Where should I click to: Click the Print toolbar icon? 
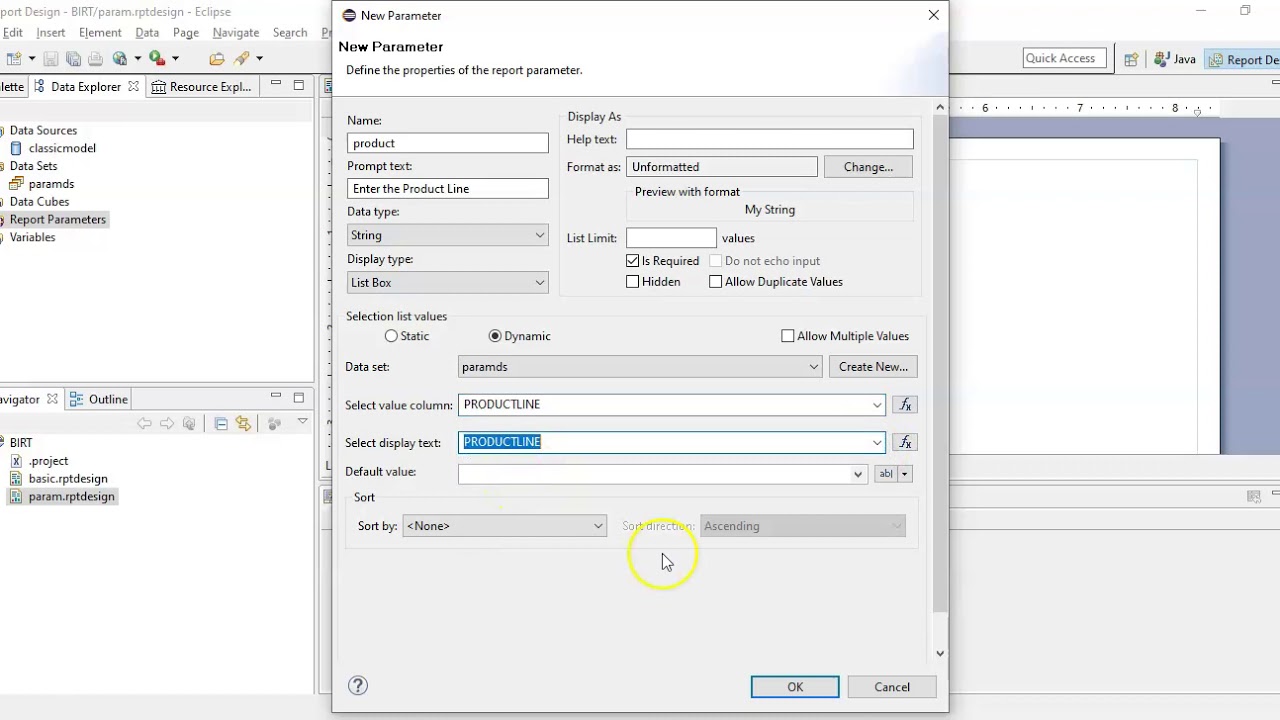click(95, 58)
